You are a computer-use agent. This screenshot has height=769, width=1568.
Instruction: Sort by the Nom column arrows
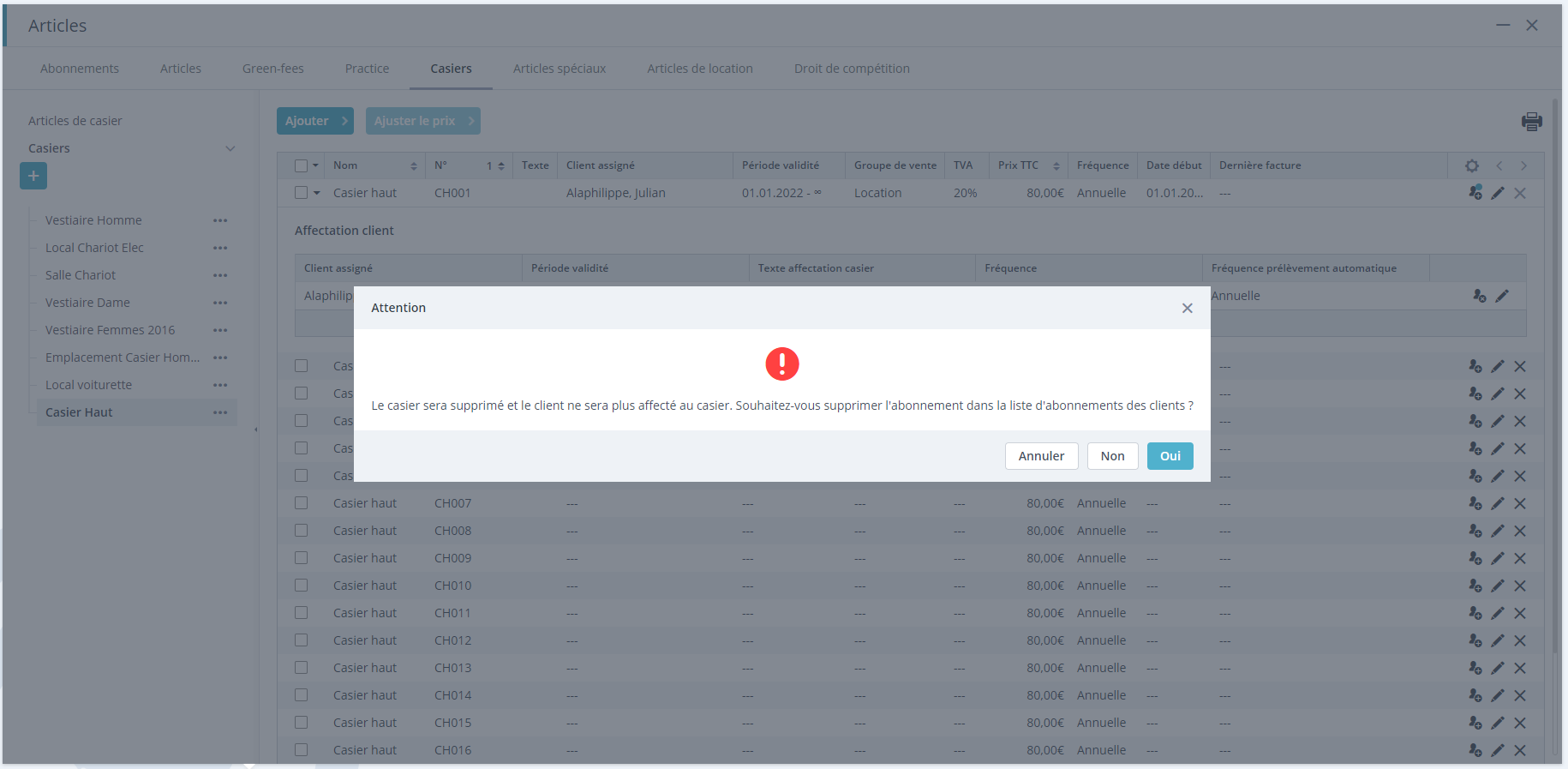pyautogui.click(x=414, y=166)
